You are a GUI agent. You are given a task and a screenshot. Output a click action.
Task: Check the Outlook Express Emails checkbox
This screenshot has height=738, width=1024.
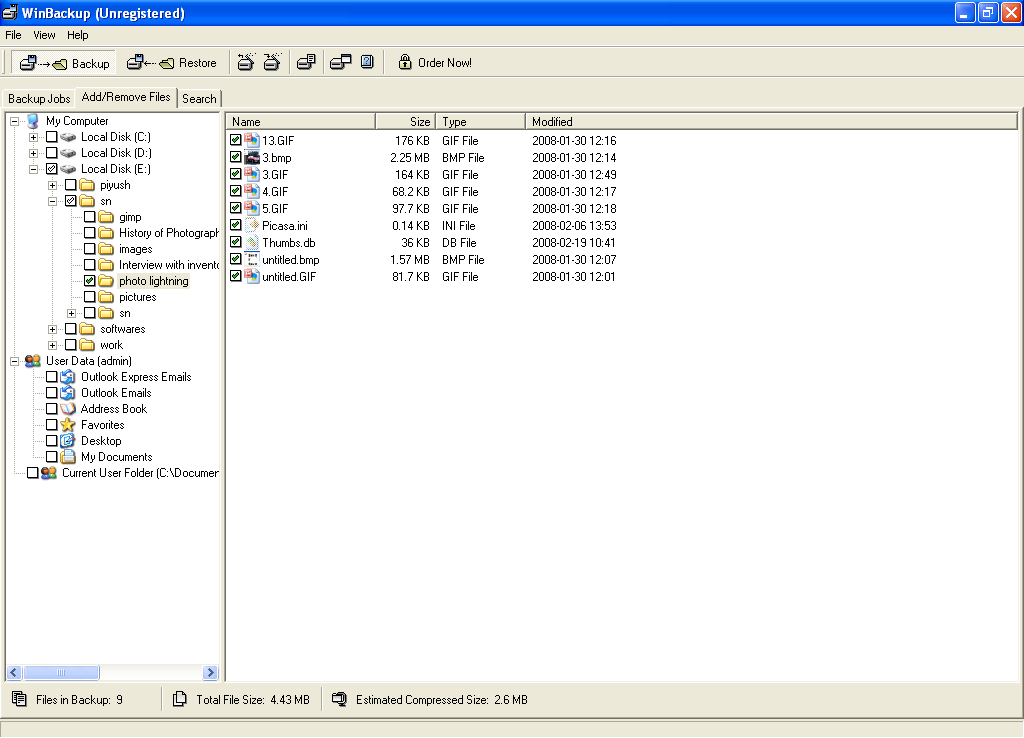[x=52, y=377]
